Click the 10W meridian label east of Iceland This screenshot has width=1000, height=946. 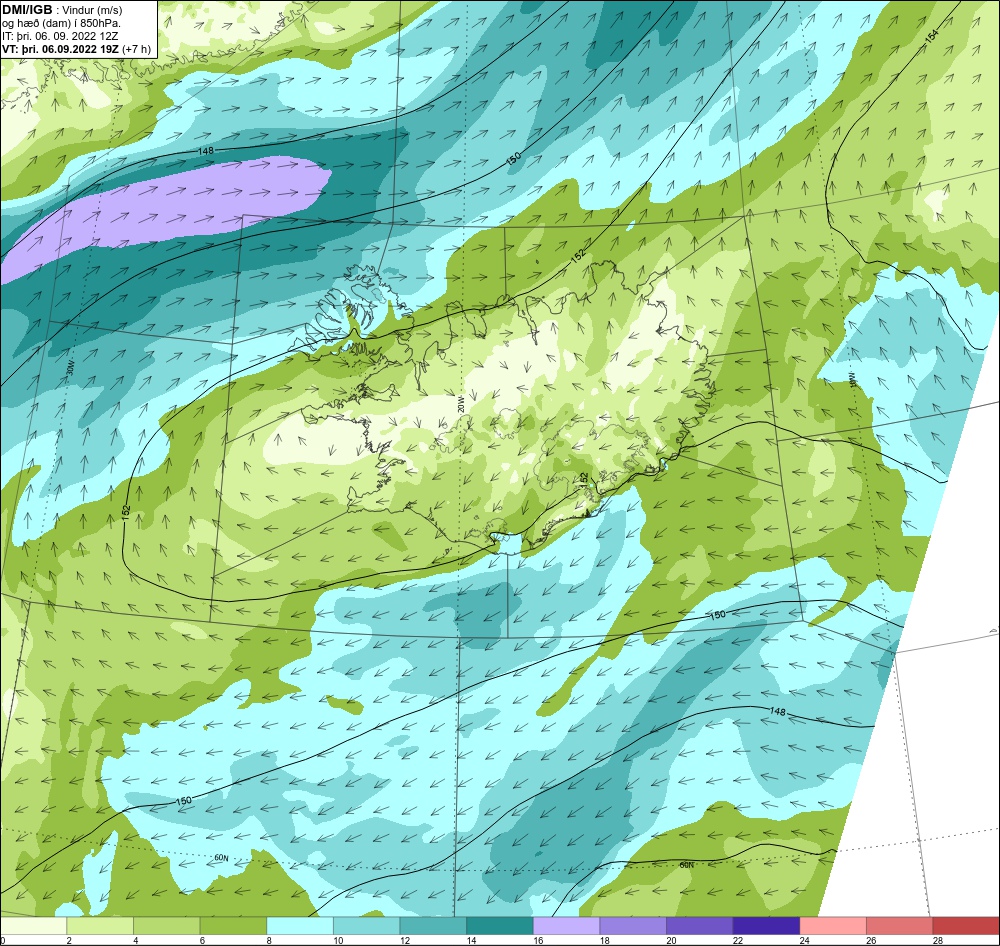click(x=851, y=379)
